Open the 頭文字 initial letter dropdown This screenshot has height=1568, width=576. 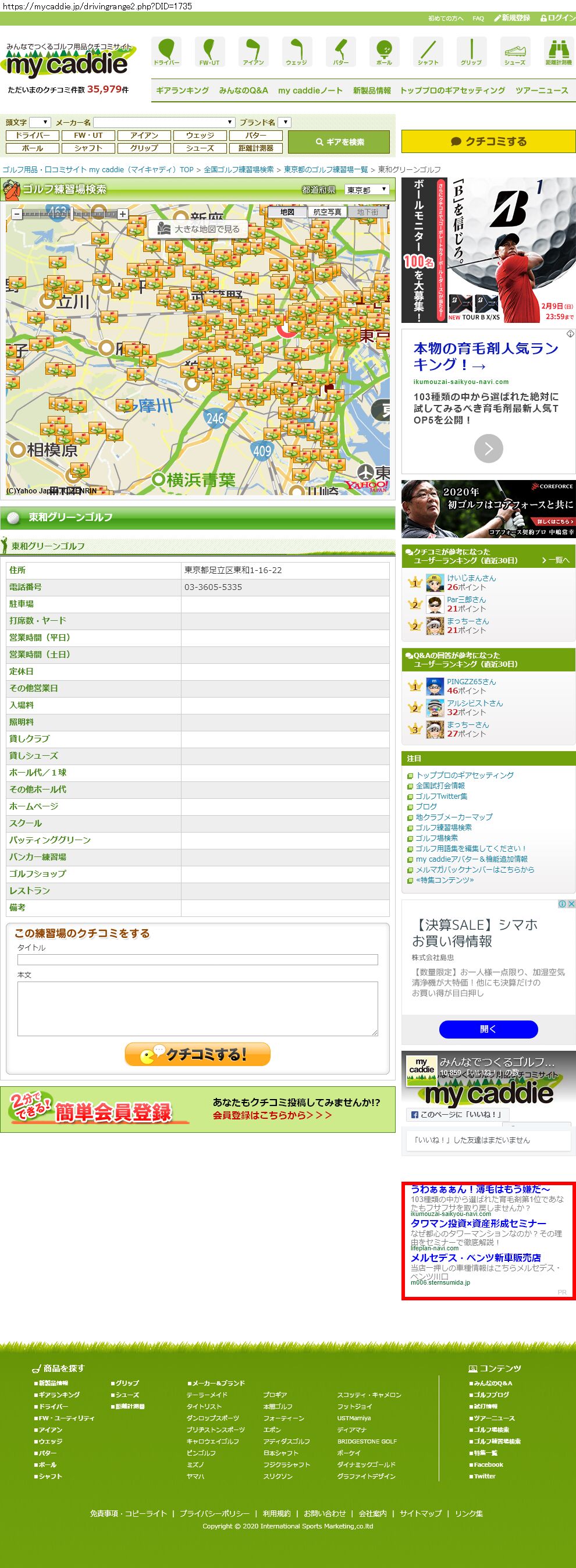click(40, 122)
